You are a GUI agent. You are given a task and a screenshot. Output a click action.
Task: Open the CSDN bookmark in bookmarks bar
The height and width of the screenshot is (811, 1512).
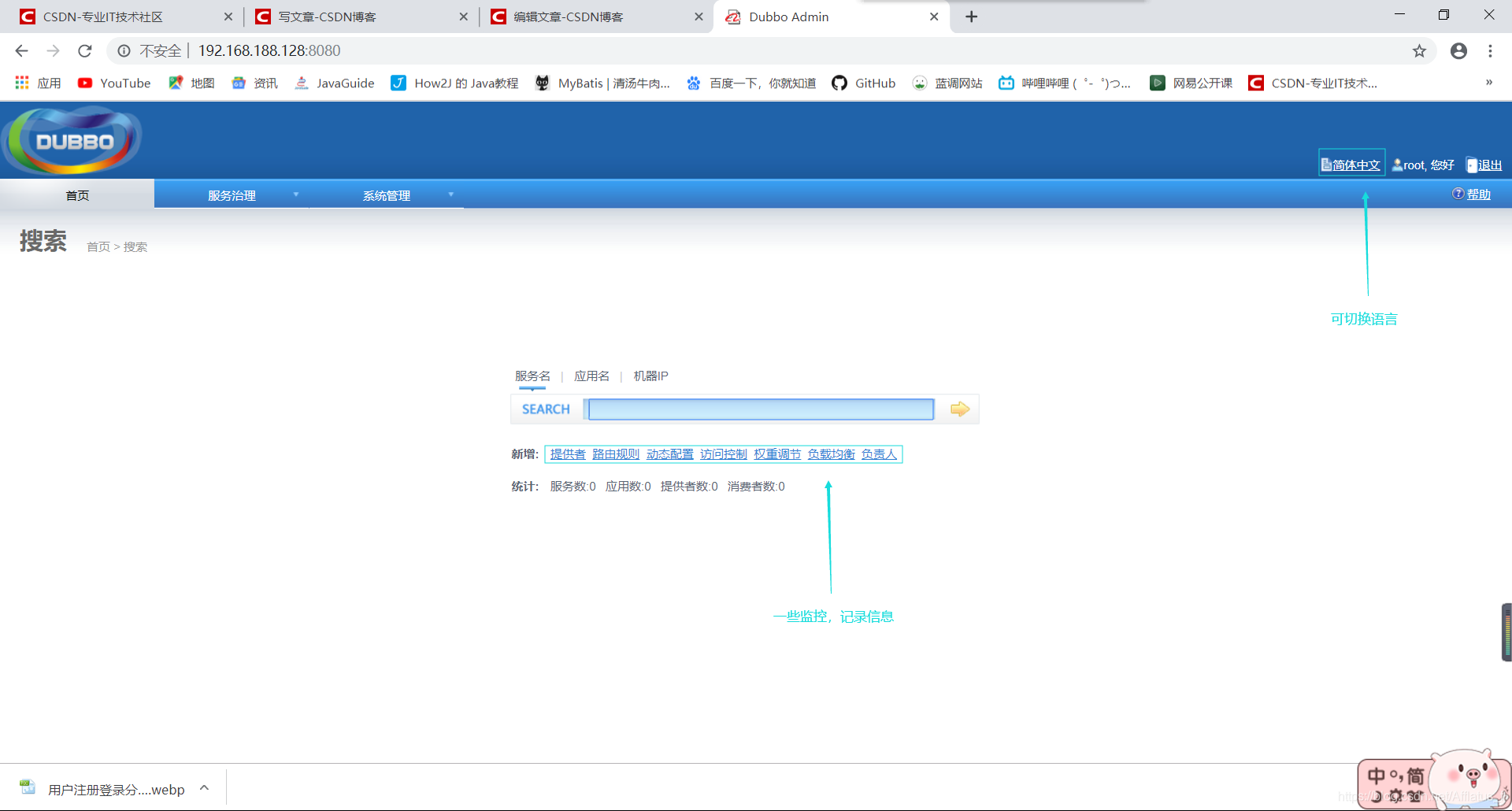1313,83
